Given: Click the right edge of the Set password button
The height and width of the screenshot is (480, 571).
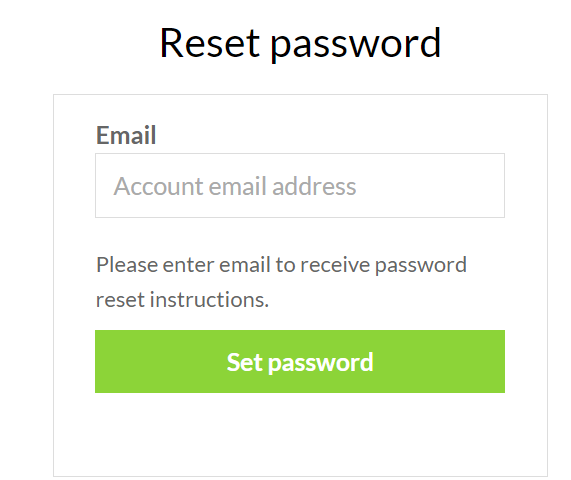Looking at the screenshot, I should coord(498,361).
